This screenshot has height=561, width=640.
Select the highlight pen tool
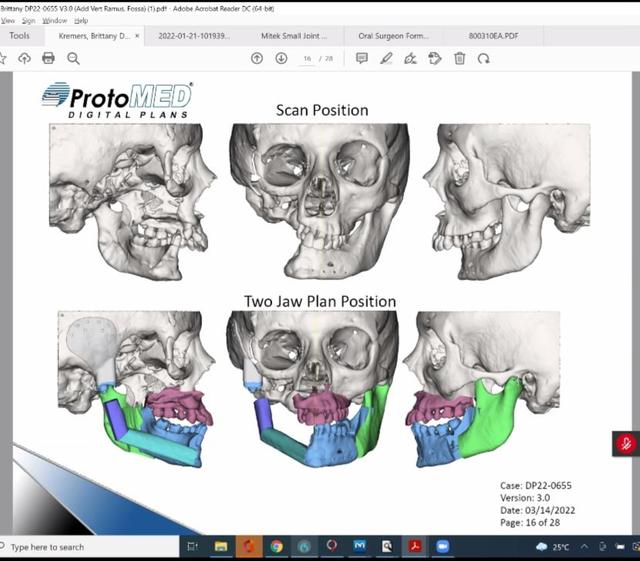[x=386, y=58]
